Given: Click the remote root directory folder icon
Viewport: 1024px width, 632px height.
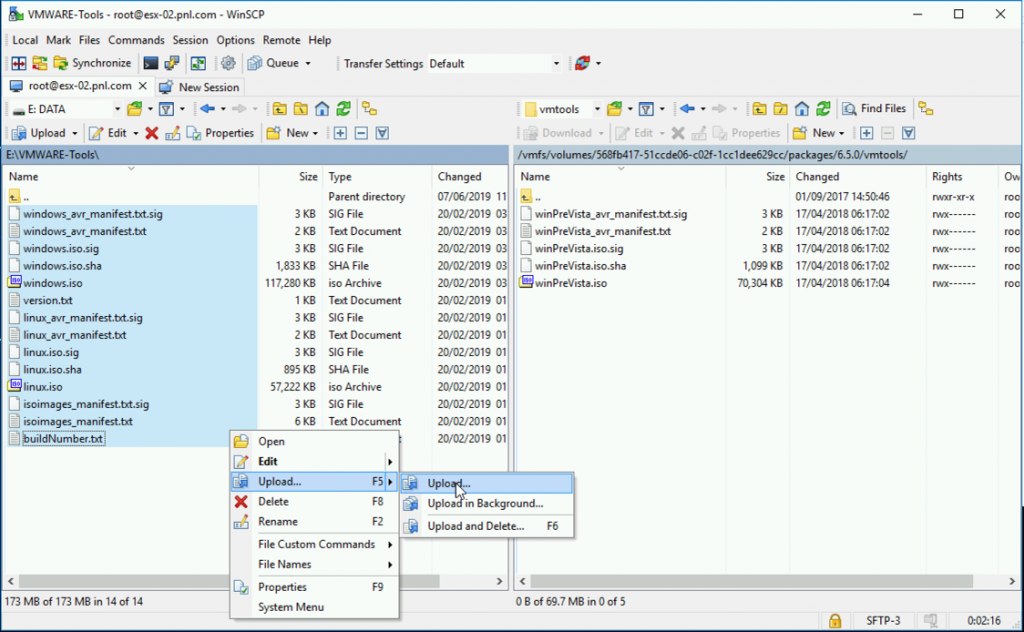Looking at the screenshot, I should [x=781, y=109].
